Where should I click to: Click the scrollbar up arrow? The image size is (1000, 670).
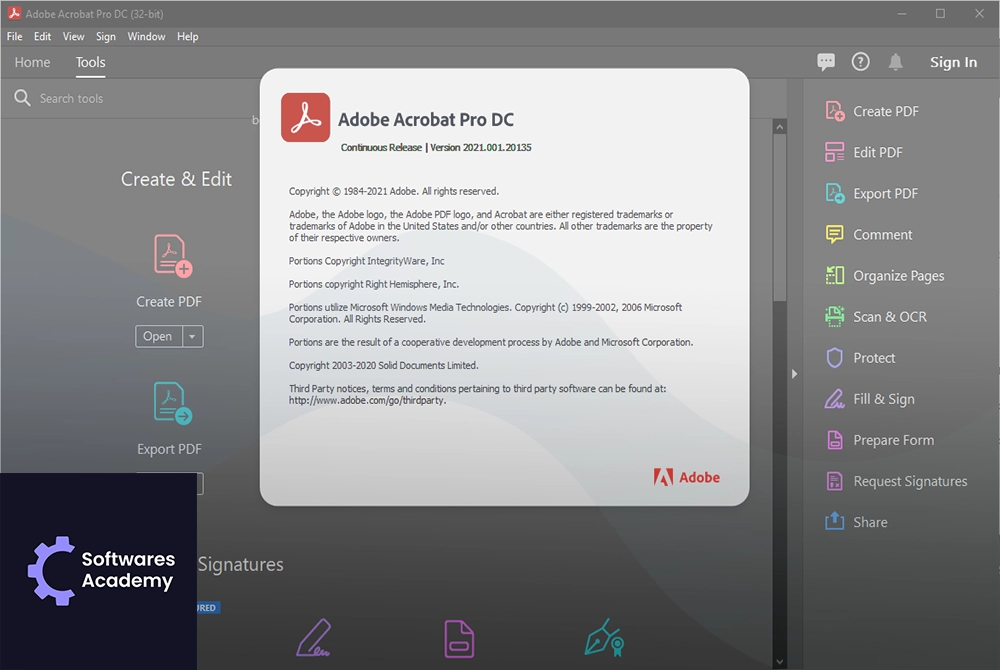pos(779,127)
